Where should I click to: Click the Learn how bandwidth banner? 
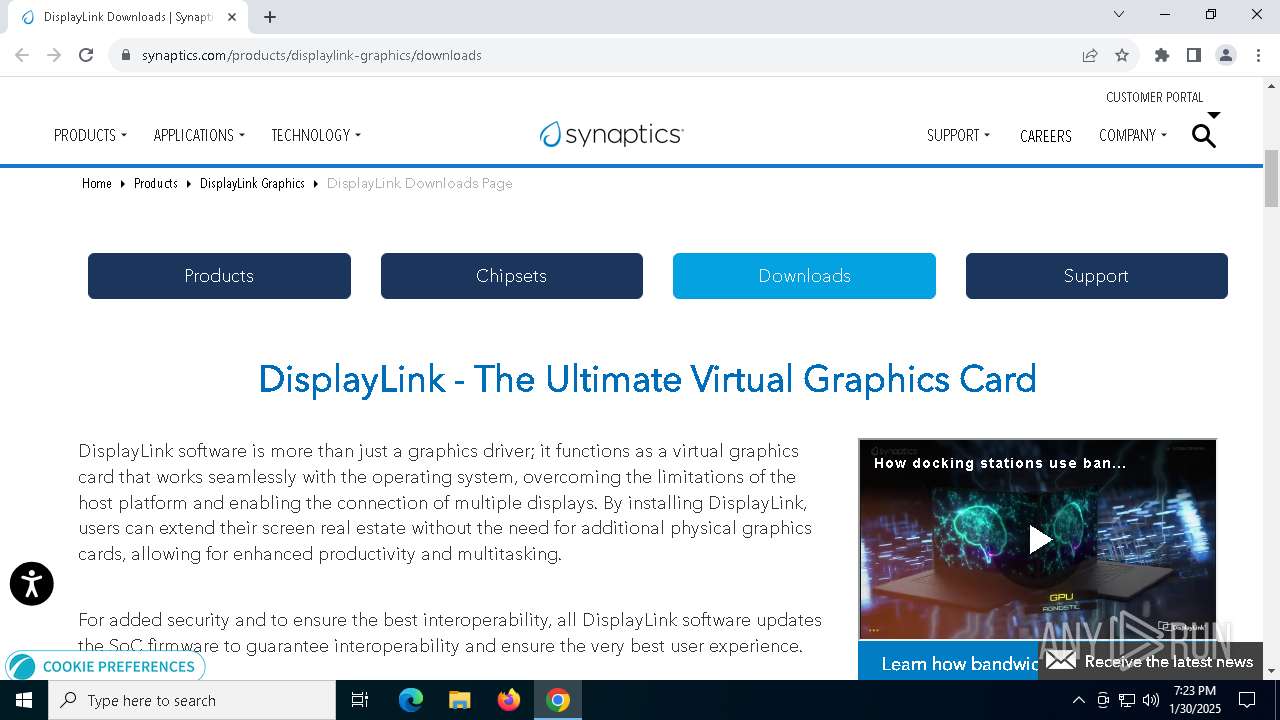(948, 661)
